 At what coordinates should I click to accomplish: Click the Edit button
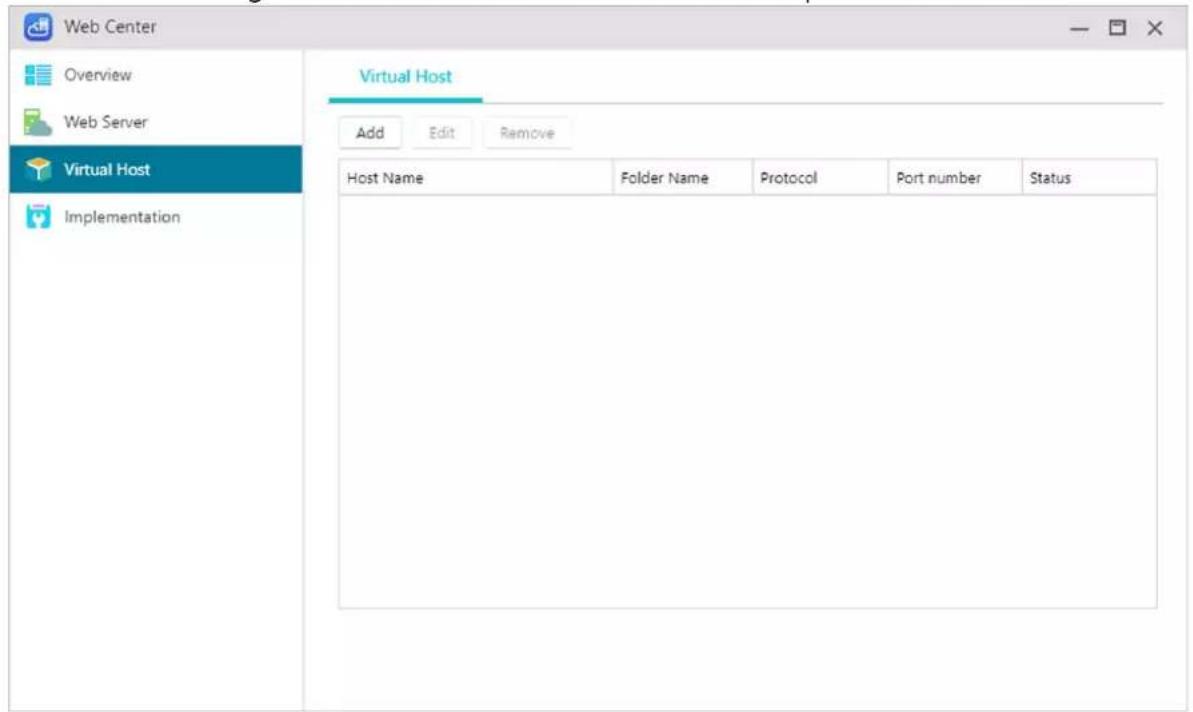(x=441, y=133)
